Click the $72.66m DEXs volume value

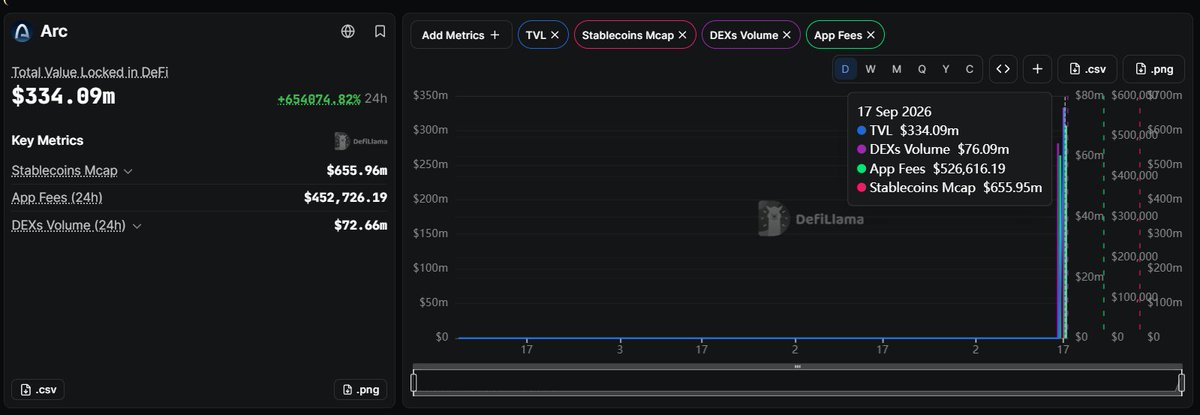pyautogui.click(x=361, y=226)
